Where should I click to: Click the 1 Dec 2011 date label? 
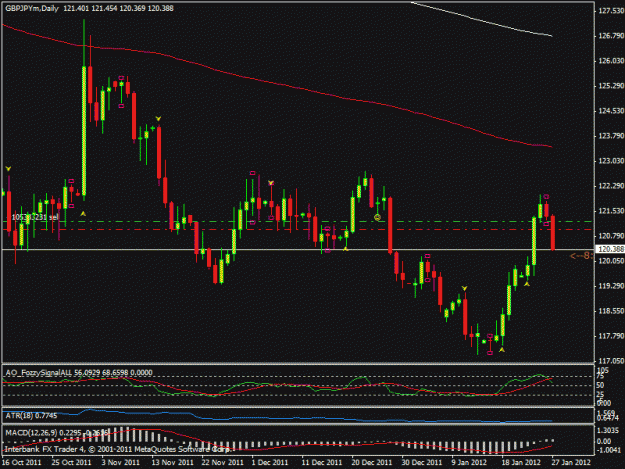[x=269, y=463]
